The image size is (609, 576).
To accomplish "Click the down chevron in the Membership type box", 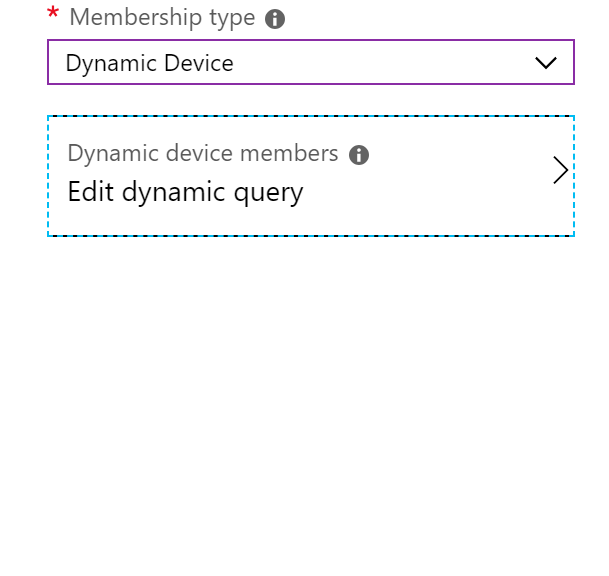I will click(x=546, y=63).
